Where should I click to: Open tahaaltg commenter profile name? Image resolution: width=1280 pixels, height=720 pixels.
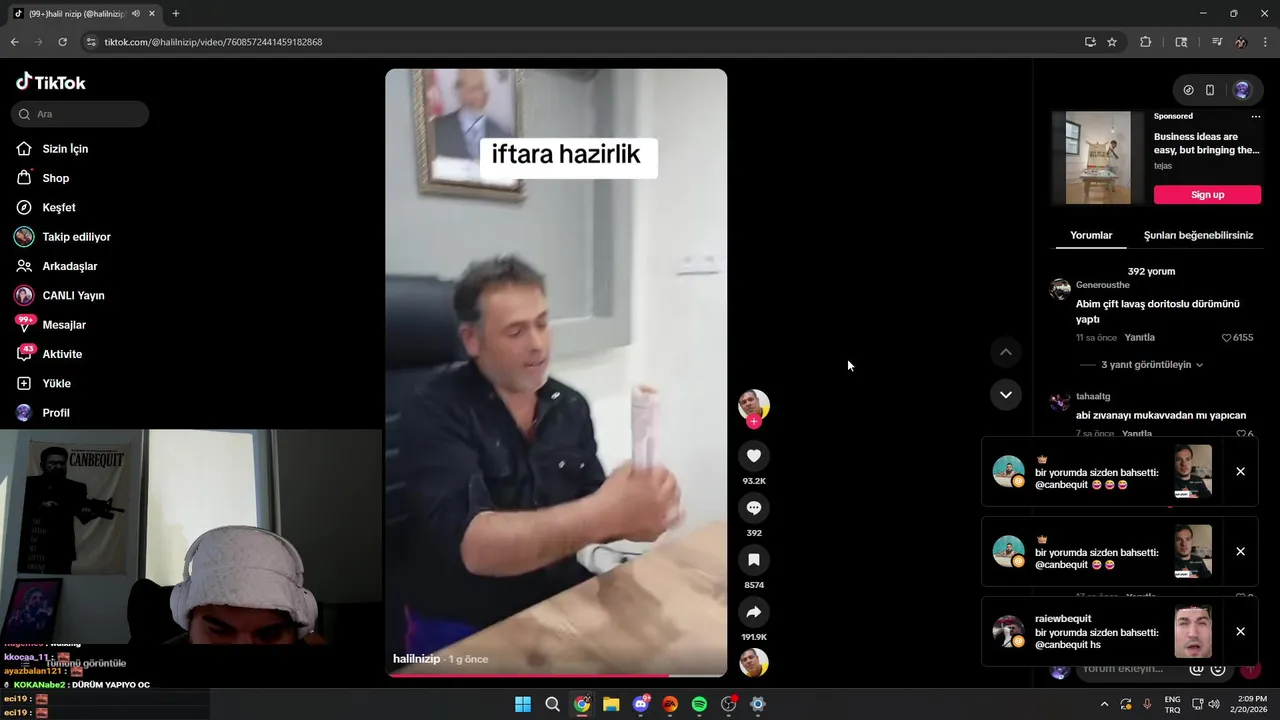(1093, 397)
